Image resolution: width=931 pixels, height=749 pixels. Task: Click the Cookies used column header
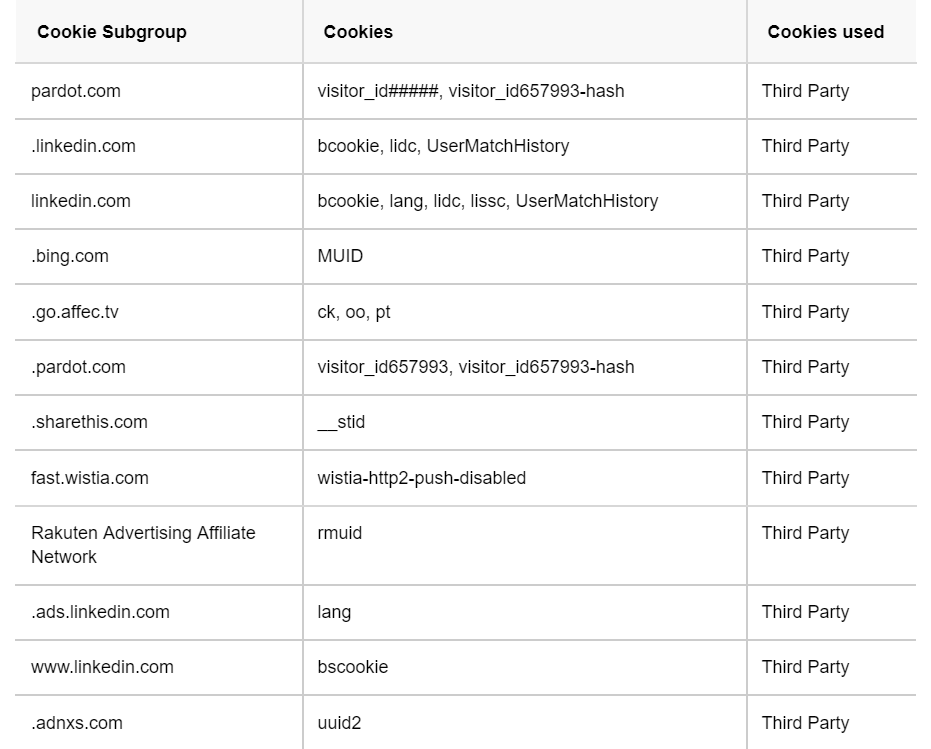[825, 32]
